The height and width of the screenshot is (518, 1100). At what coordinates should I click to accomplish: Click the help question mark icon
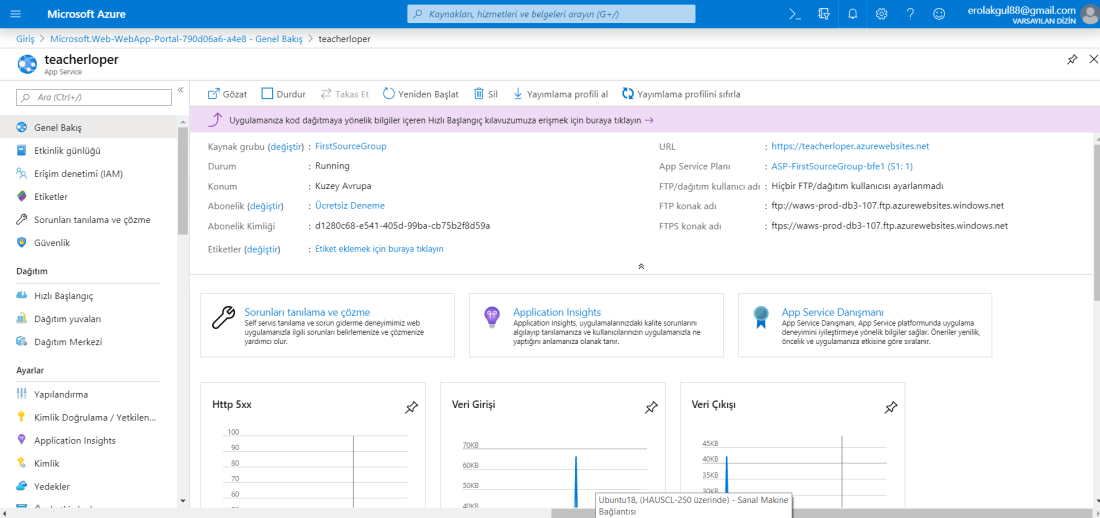tap(910, 14)
